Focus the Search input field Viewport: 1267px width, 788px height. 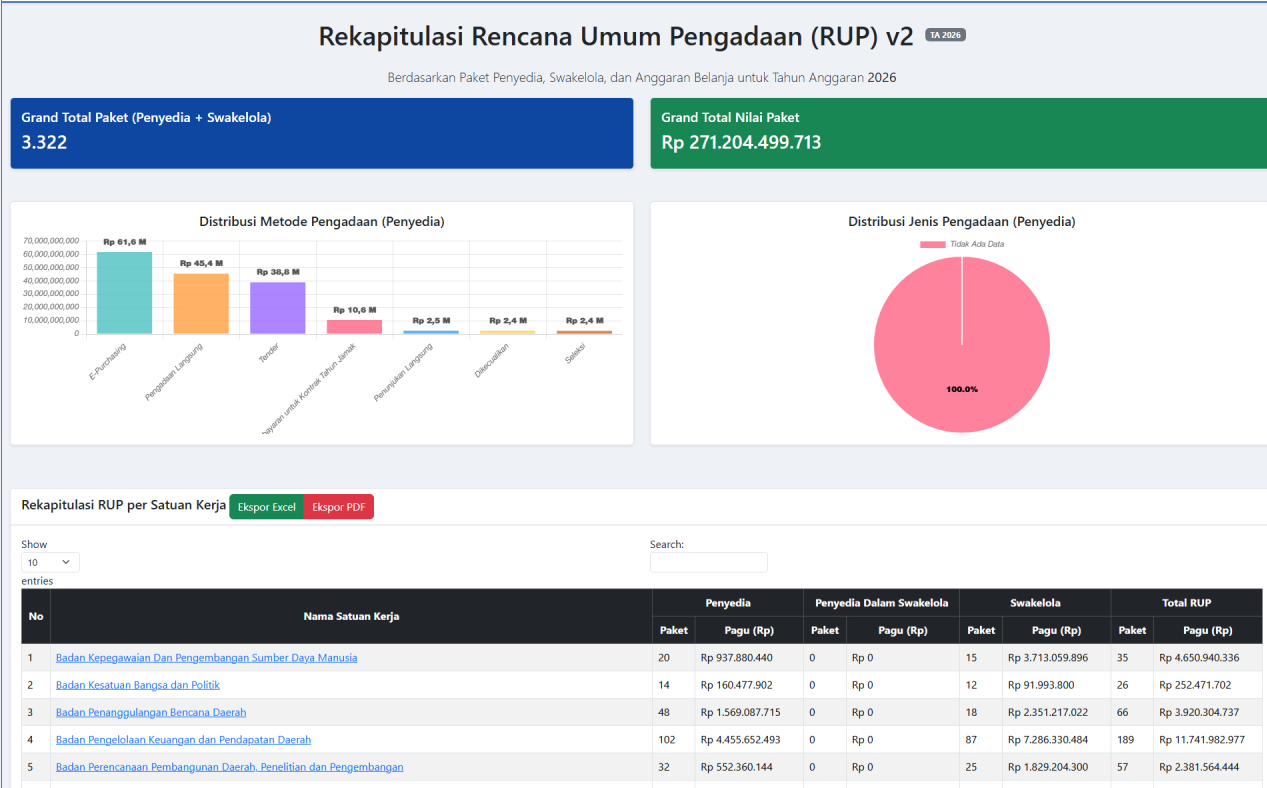click(708, 562)
